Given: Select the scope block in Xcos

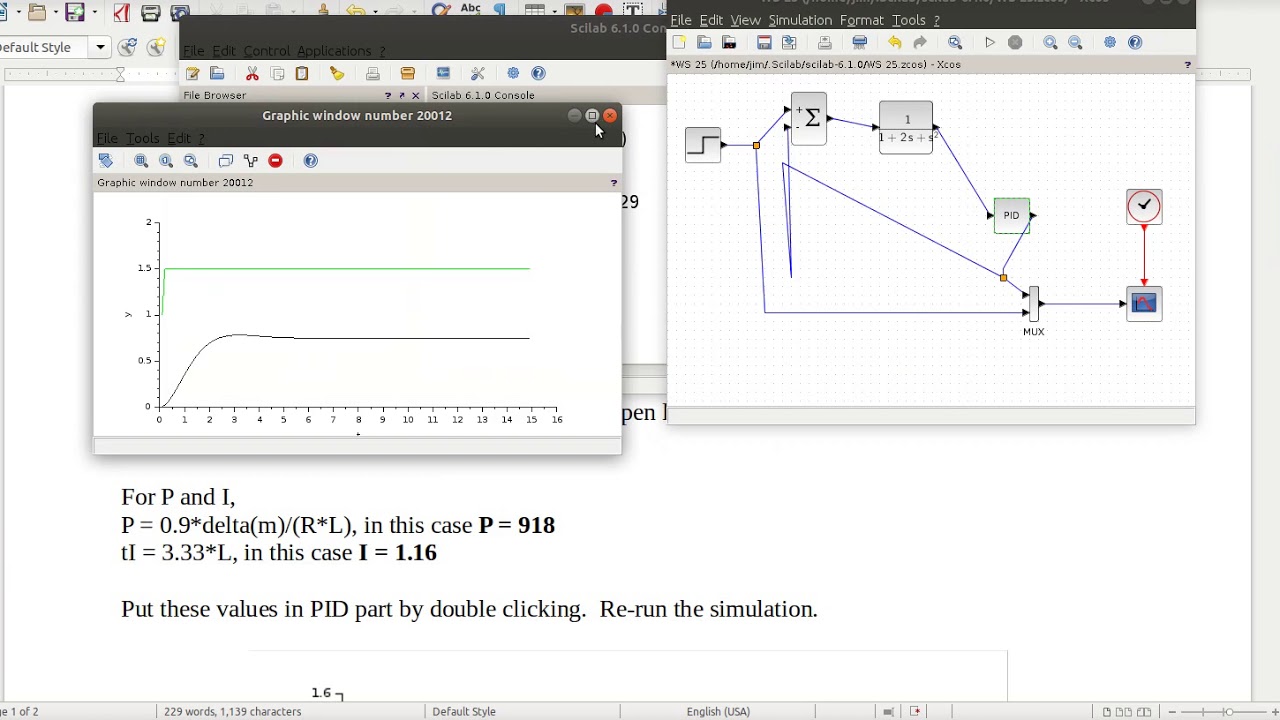Looking at the screenshot, I should [x=1144, y=304].
